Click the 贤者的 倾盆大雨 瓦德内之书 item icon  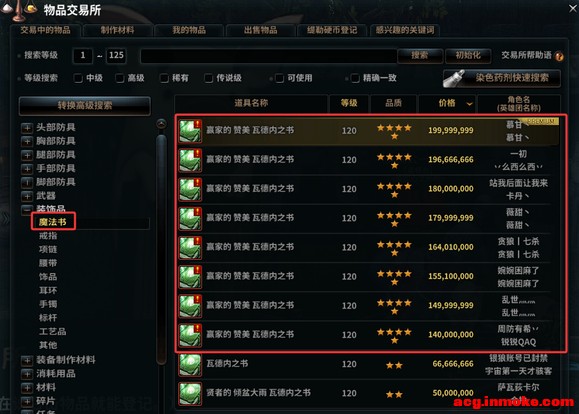coord(190,394)
